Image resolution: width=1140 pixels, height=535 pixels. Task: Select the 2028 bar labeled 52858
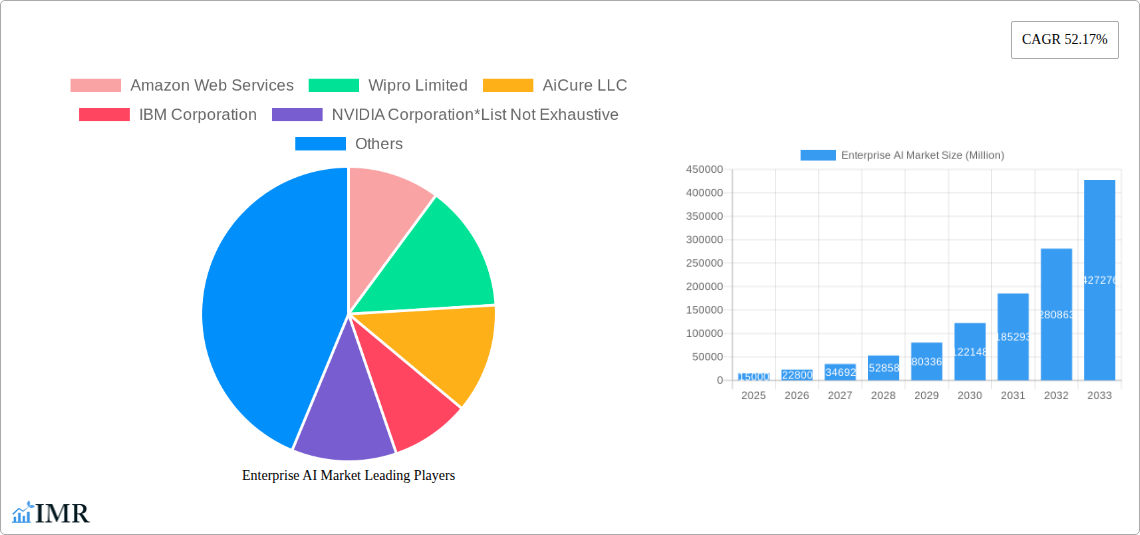[x=883, y=368]
